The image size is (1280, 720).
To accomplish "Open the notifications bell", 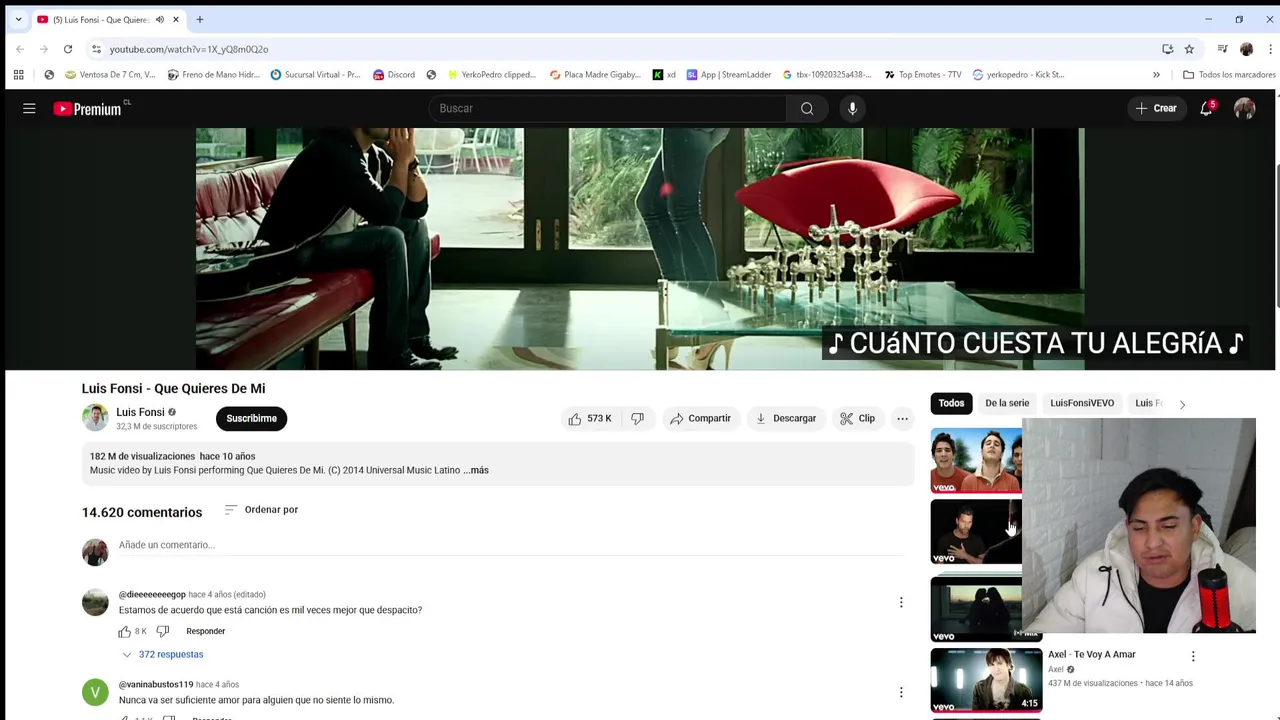I will click(x=1206, y=108).
